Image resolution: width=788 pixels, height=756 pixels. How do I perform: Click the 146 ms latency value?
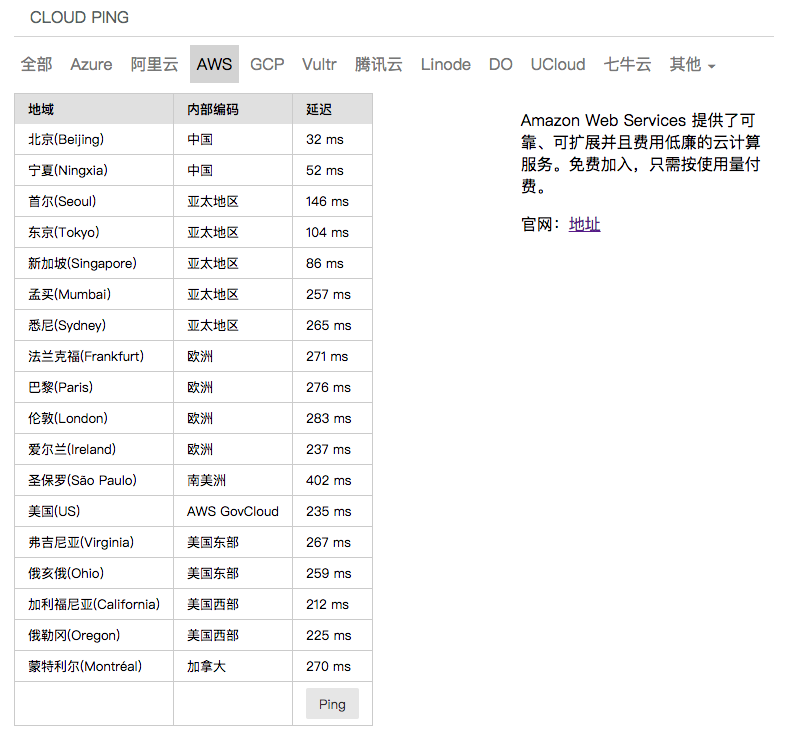327,202
